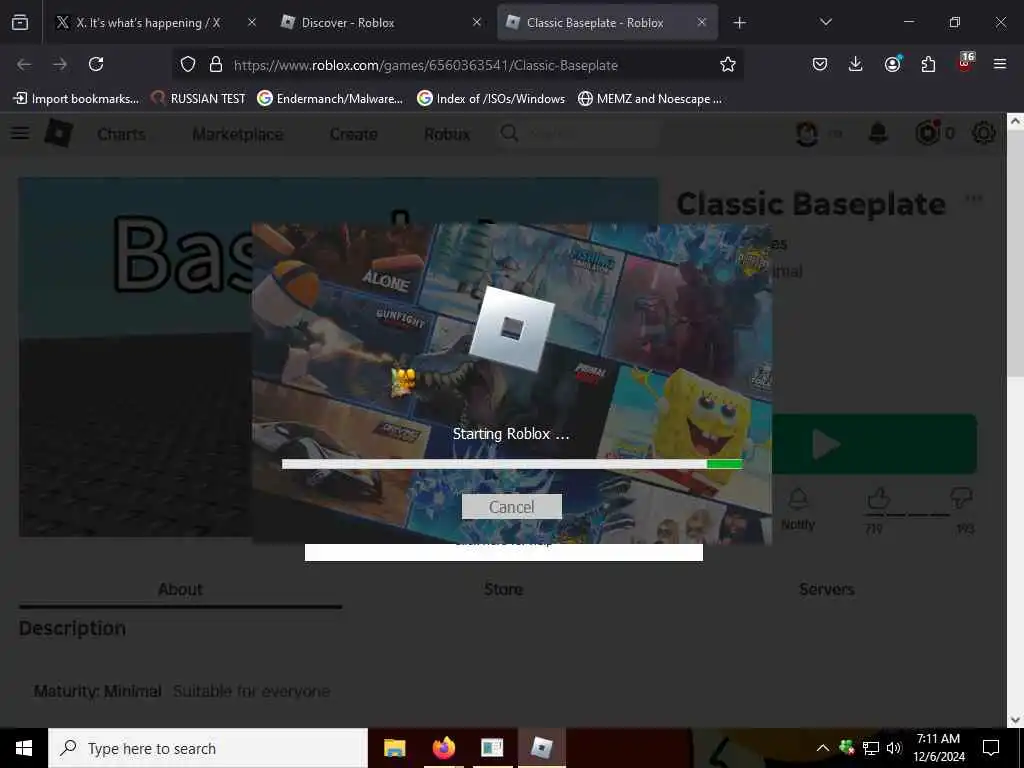Reload the current Roblox page

click(x=96, y=64)
